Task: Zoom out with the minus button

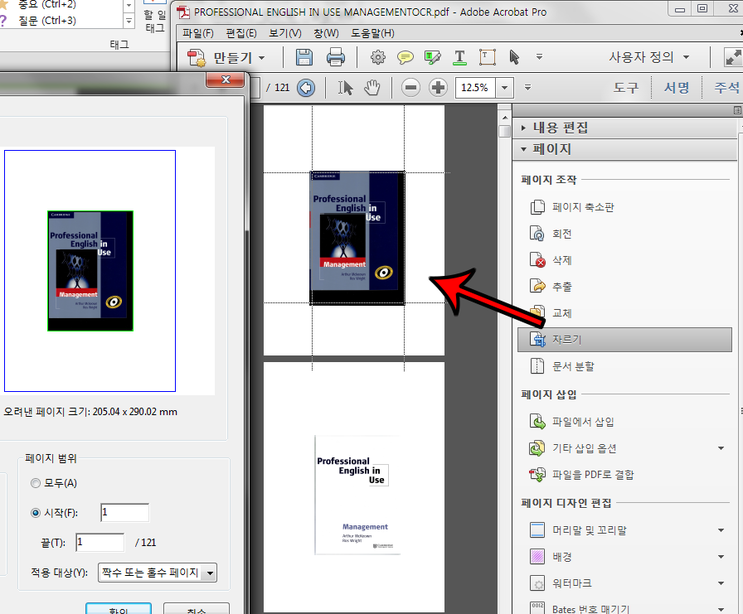Action: 410,88
